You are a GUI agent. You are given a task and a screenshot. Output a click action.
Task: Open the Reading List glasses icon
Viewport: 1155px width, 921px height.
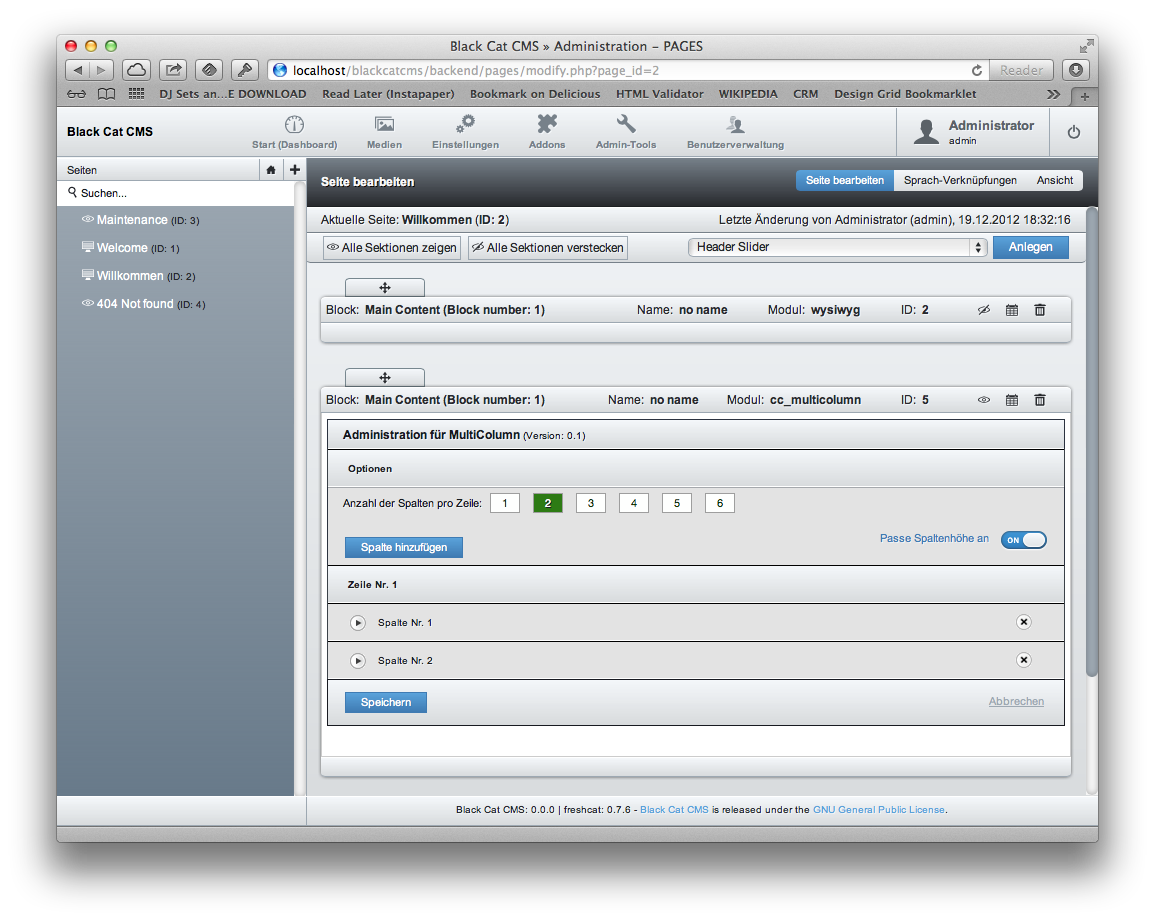click(76, 94)
